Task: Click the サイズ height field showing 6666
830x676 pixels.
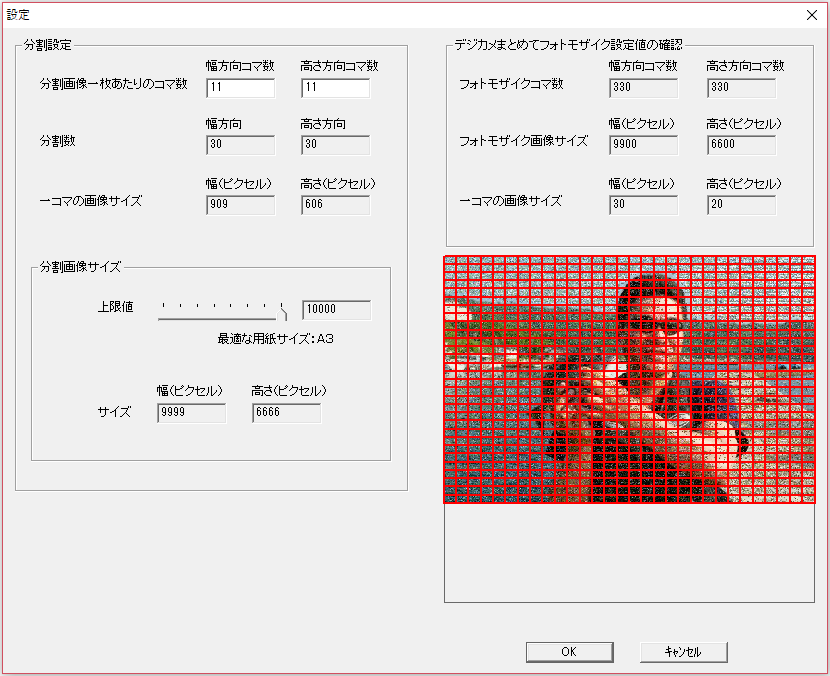Action: [x=286, y=413]
